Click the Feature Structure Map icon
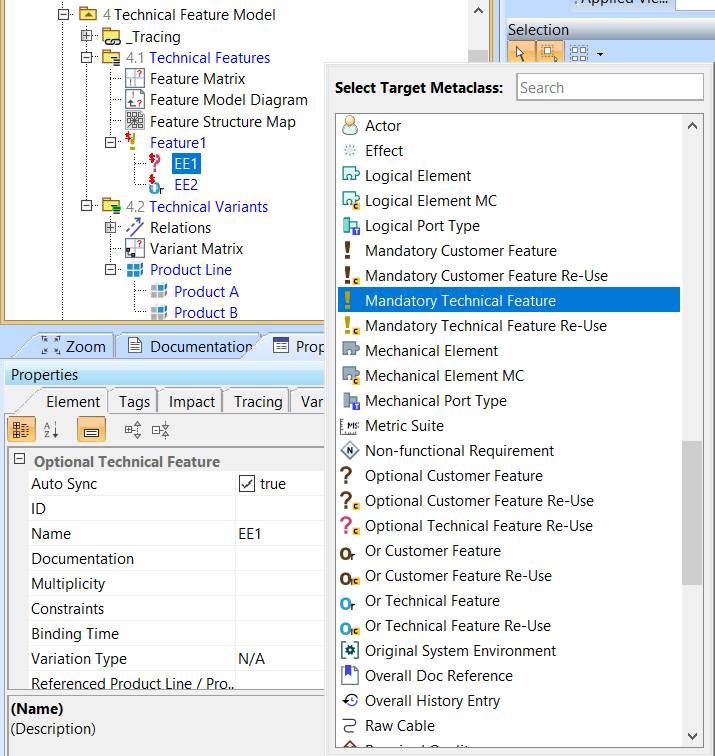The image size is (715, 756). (135, 122)
